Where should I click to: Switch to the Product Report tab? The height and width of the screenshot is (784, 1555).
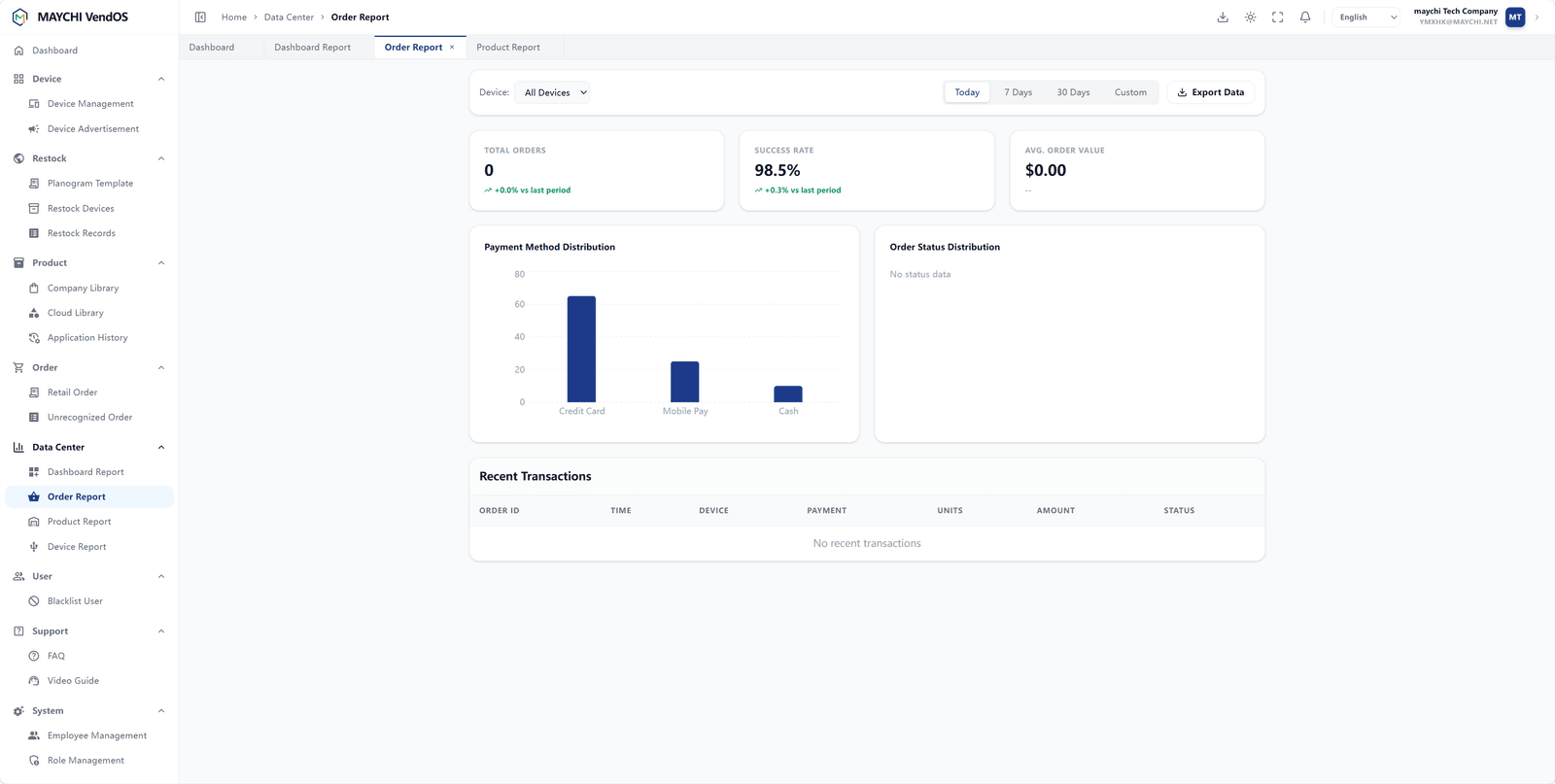(x=508, y=47)
